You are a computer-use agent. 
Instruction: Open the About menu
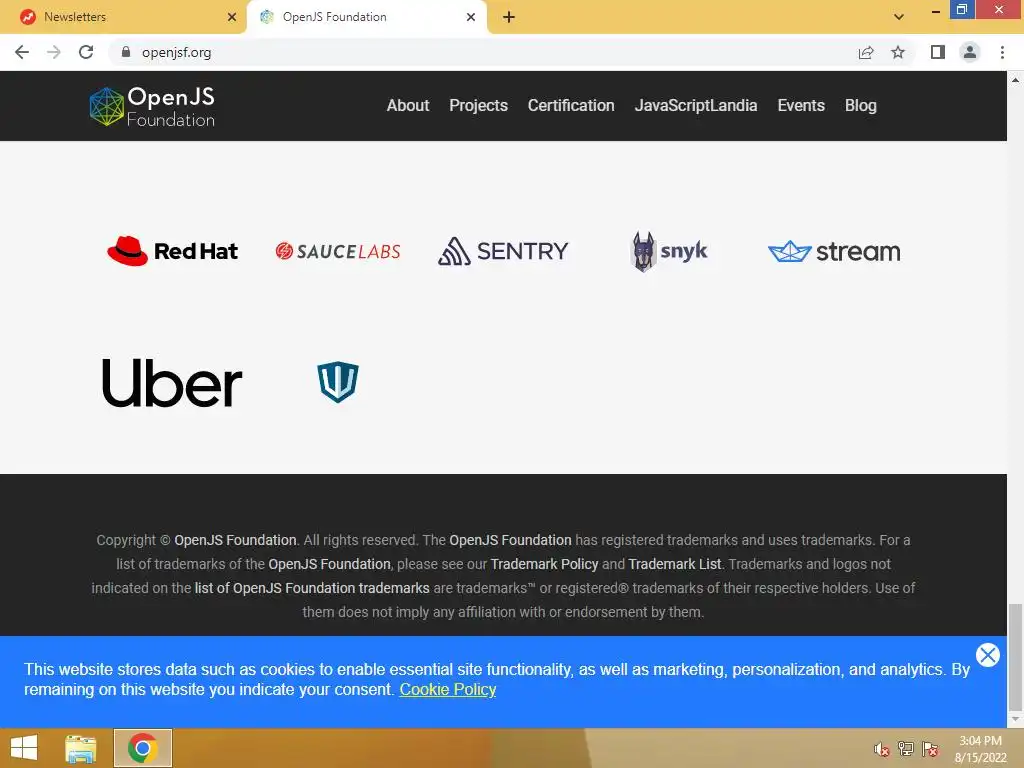(408, 106)
